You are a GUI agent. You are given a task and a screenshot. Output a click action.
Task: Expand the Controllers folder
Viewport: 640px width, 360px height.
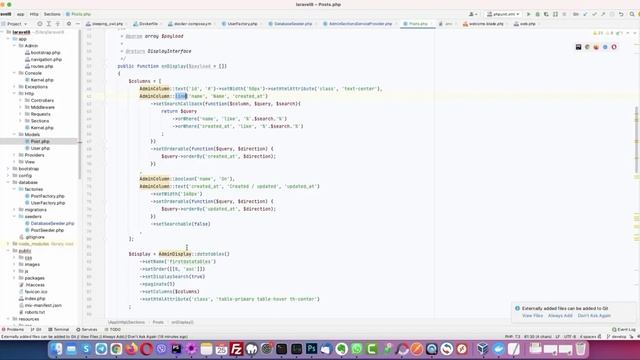21,100
